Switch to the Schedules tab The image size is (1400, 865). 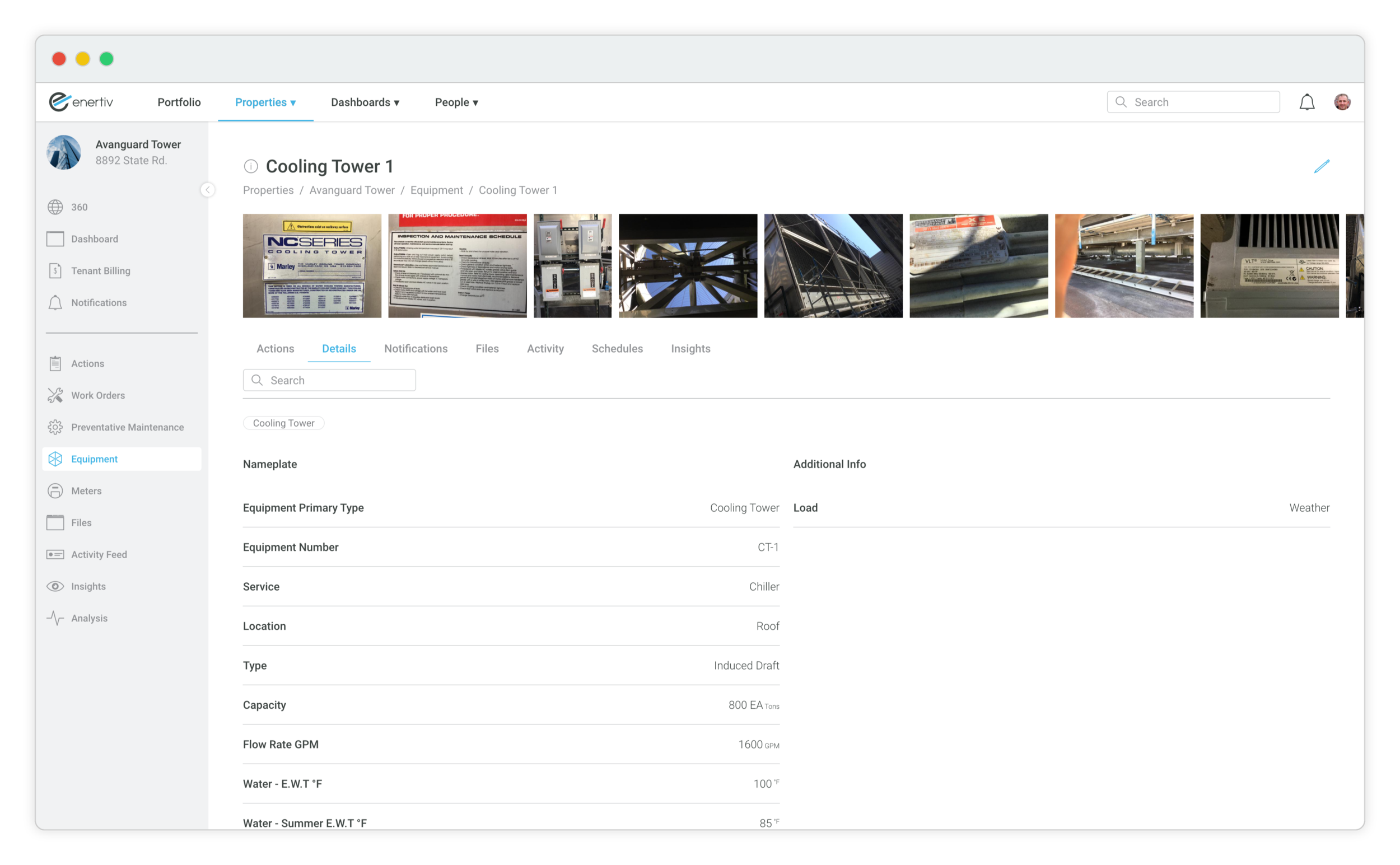(x=617, y=348)
